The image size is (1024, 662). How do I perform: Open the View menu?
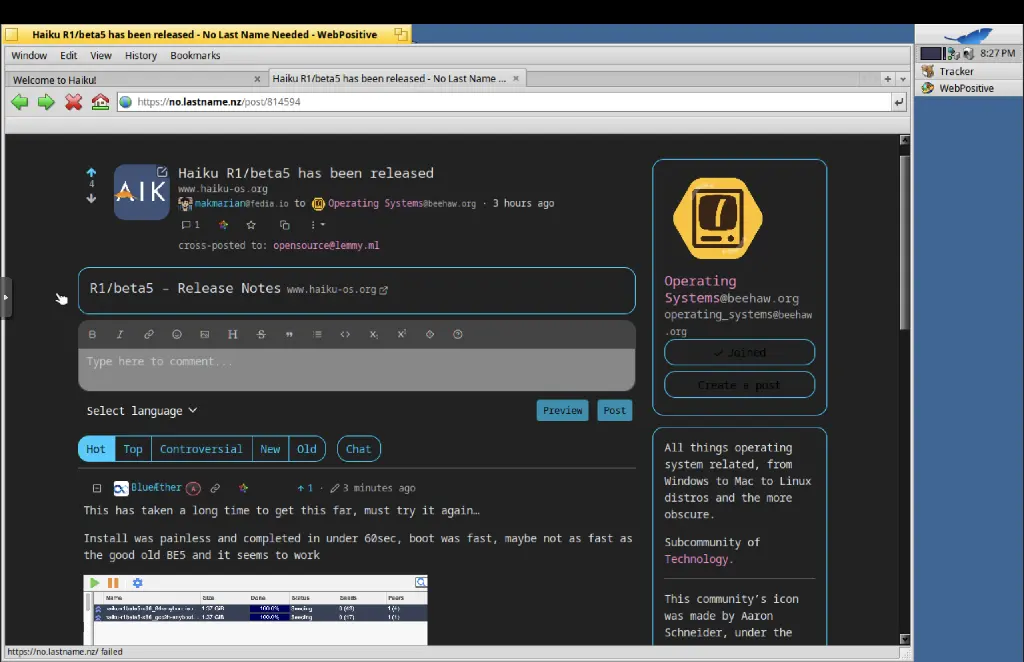101,55
